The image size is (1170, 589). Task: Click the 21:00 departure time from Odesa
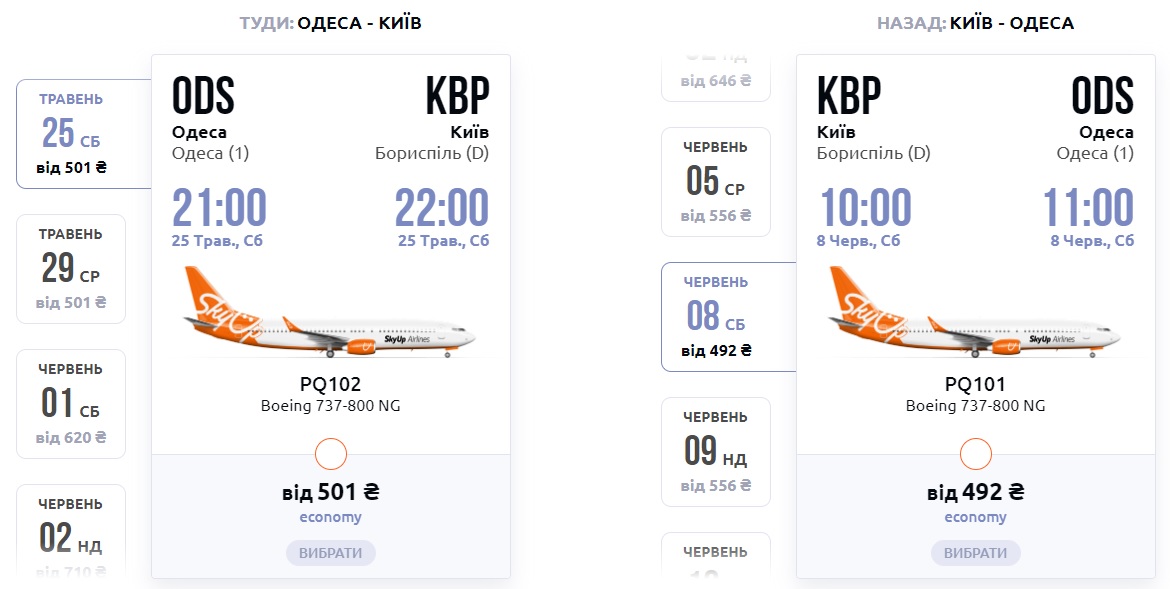219,208
